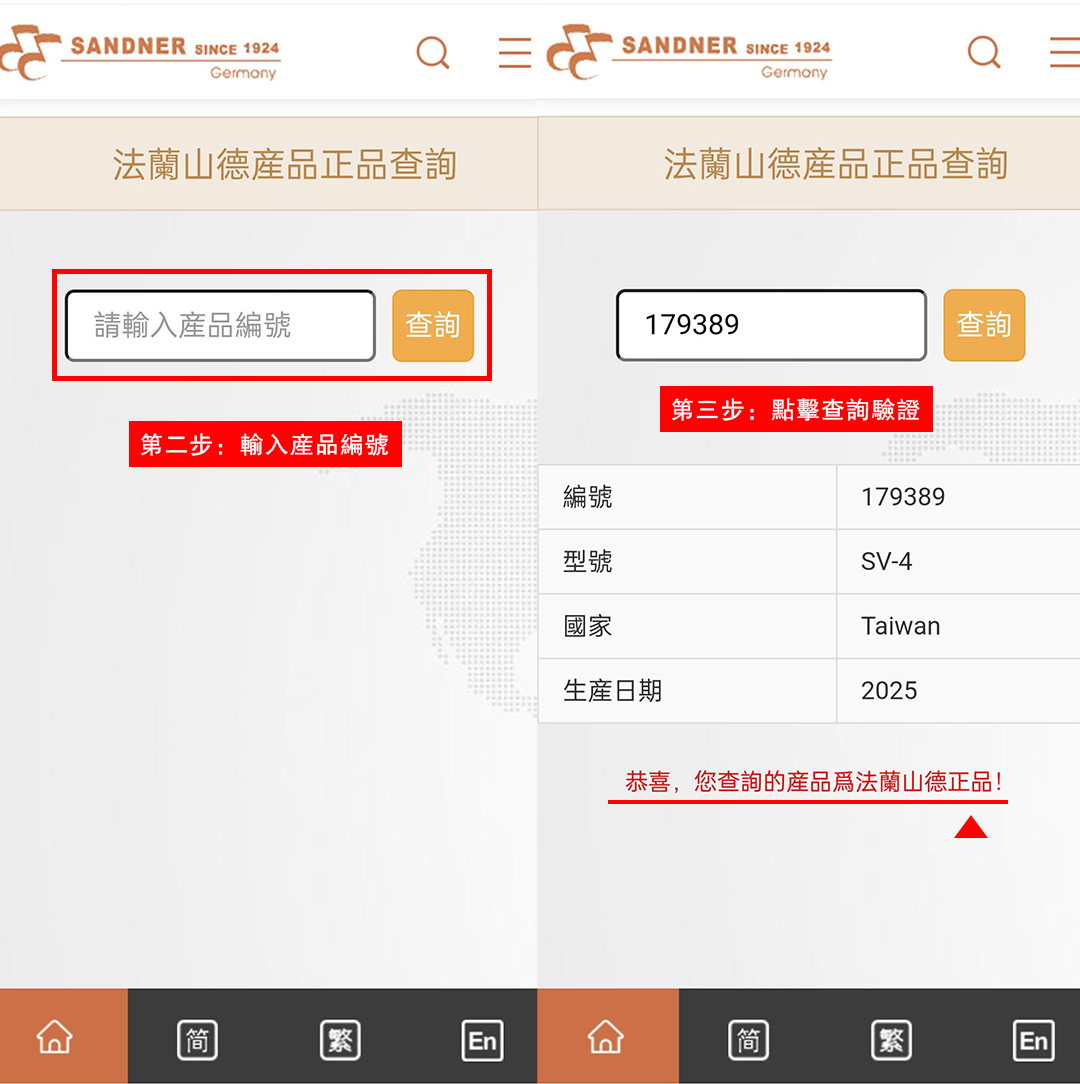
Task: Switch language to Simplified Chinese 简
Action: [x=197, y=1040]
